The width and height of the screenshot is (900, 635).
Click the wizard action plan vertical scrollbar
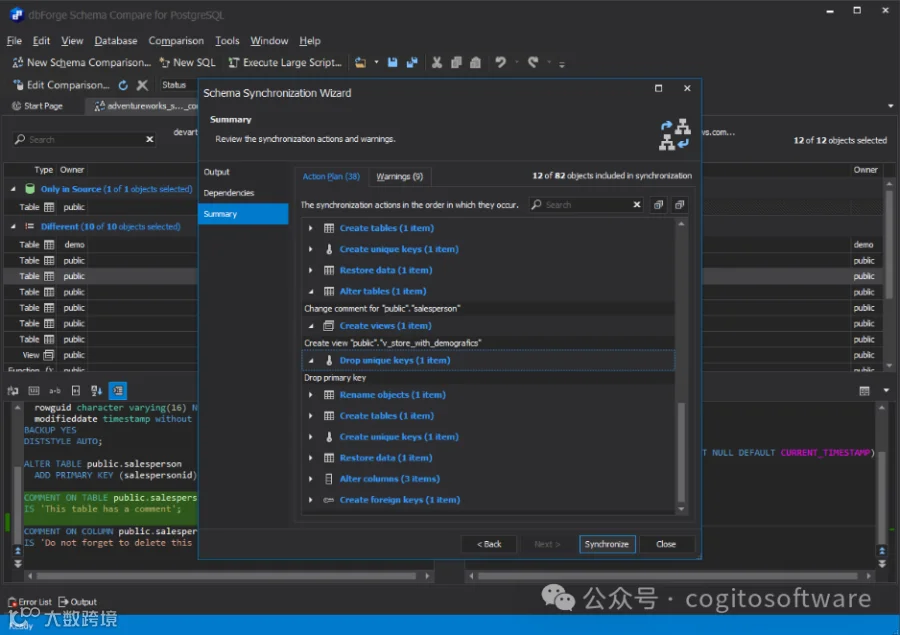[x=681, y=452]
